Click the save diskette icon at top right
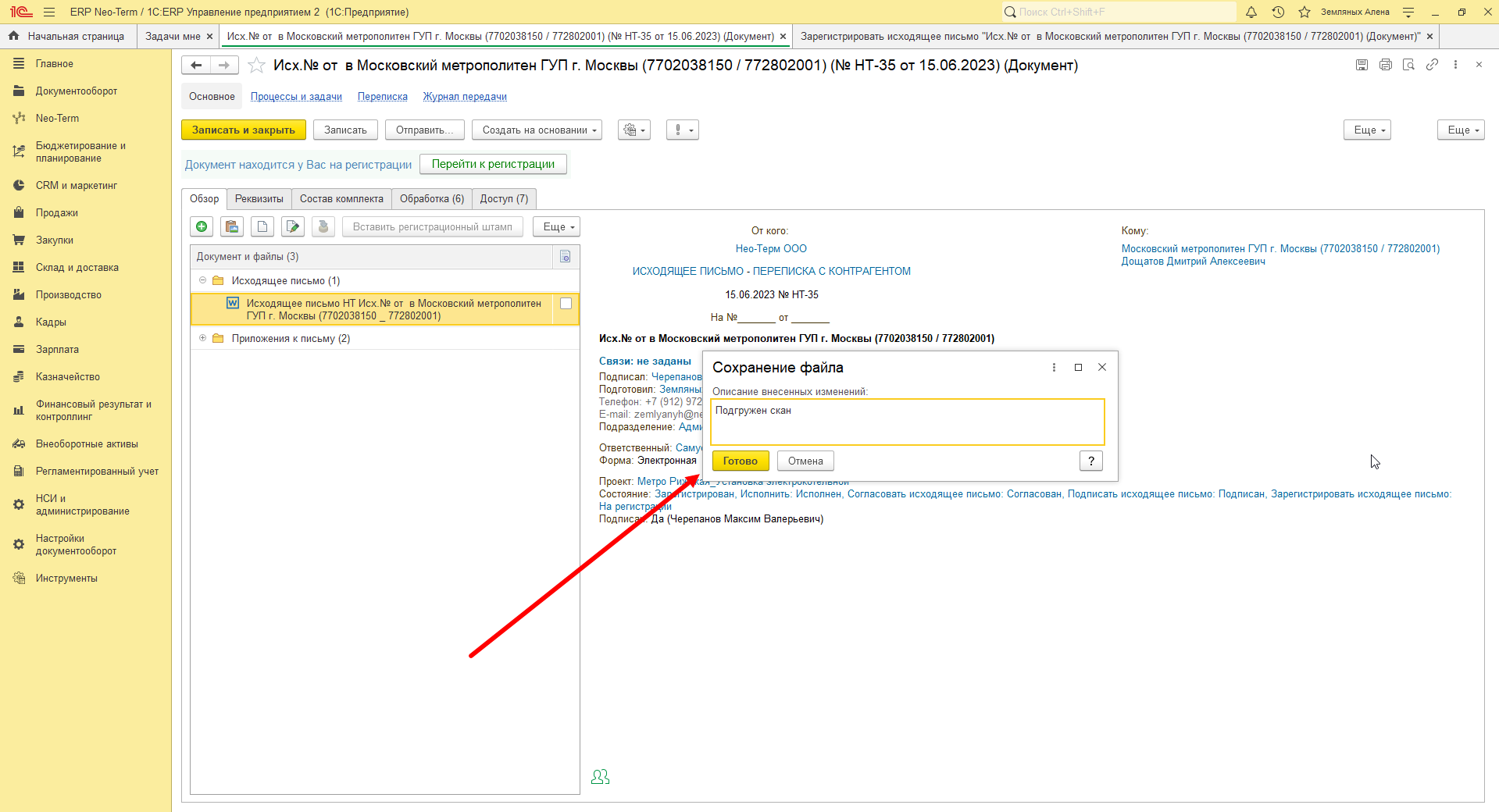 (x=1362, y=65)
